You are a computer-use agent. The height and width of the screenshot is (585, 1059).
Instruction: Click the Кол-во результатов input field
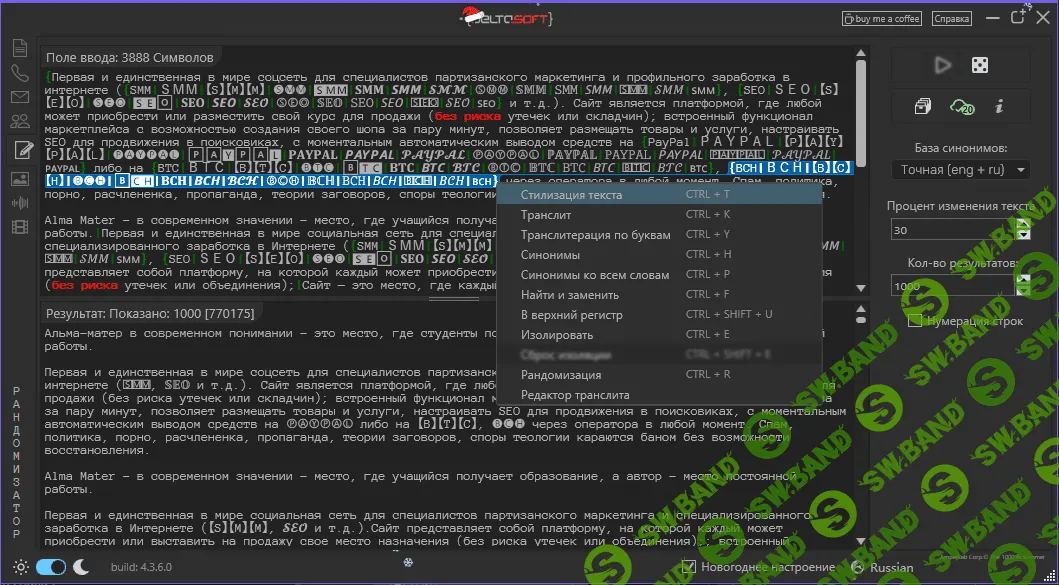953,285
